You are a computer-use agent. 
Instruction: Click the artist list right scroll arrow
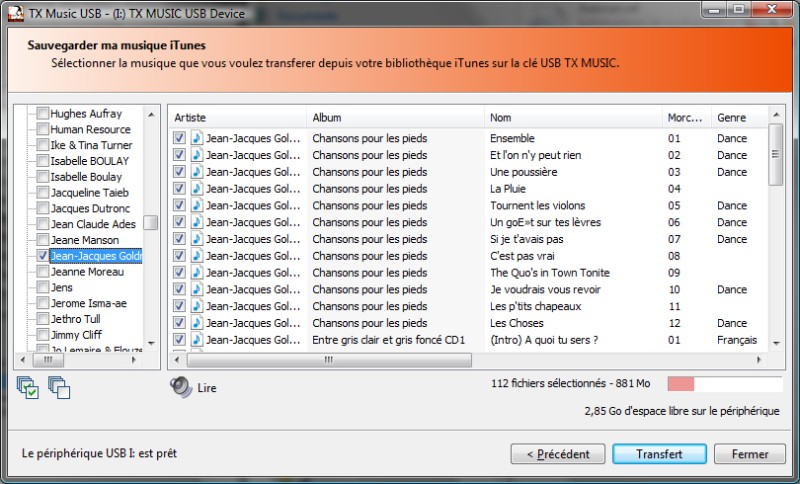tap(134, 360)
